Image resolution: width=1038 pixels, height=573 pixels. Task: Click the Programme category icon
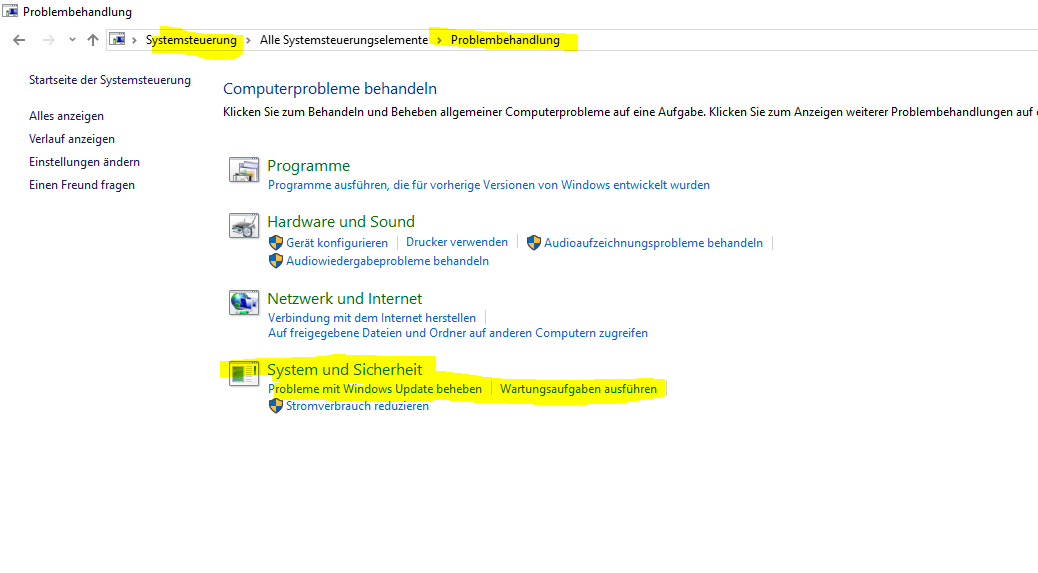(x=244, y=170)
